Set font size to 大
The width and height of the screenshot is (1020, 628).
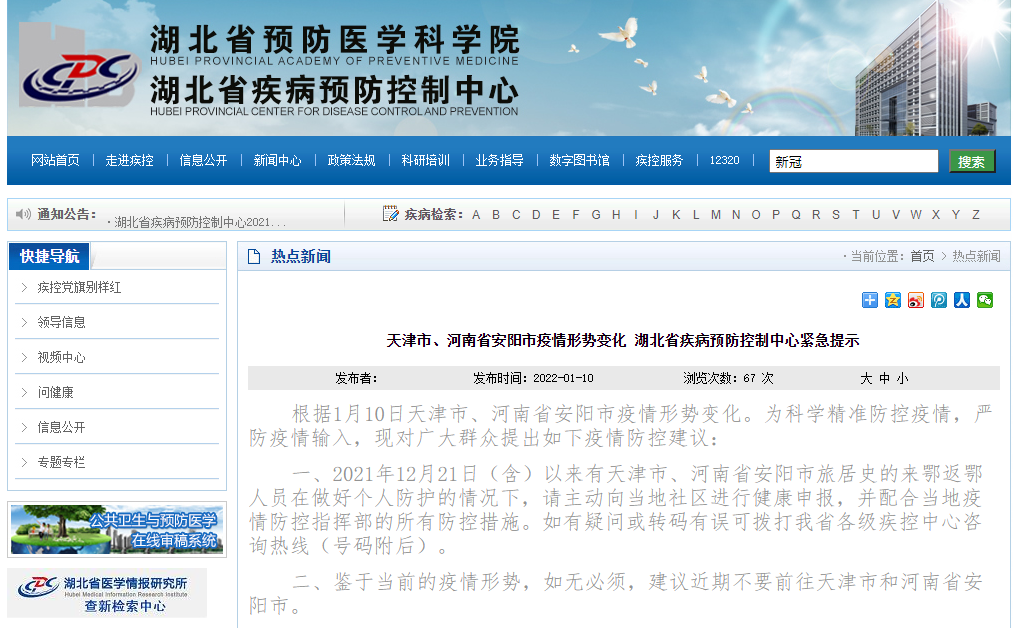click(866, 379)
